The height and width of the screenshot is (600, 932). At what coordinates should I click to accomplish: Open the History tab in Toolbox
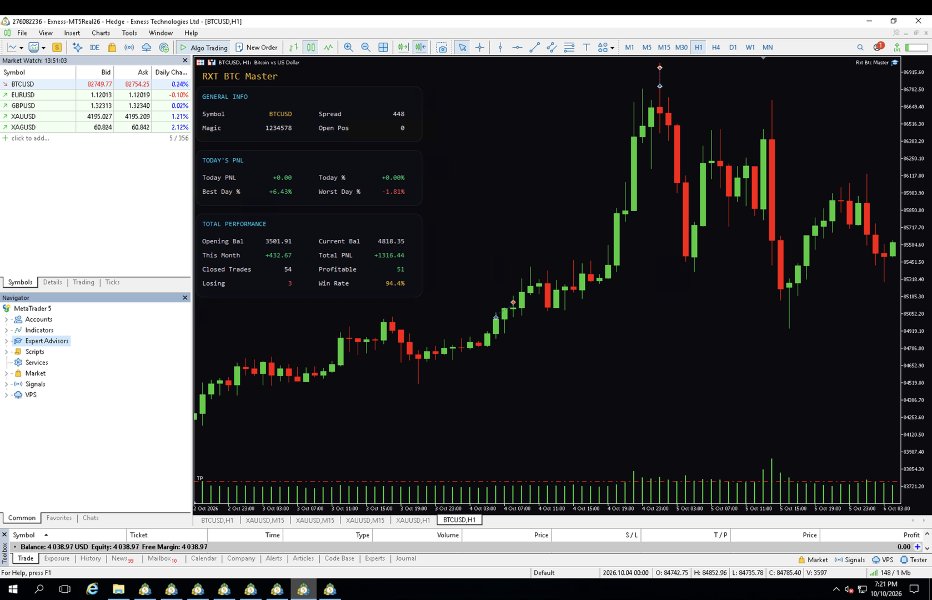(x=90, y=558)
